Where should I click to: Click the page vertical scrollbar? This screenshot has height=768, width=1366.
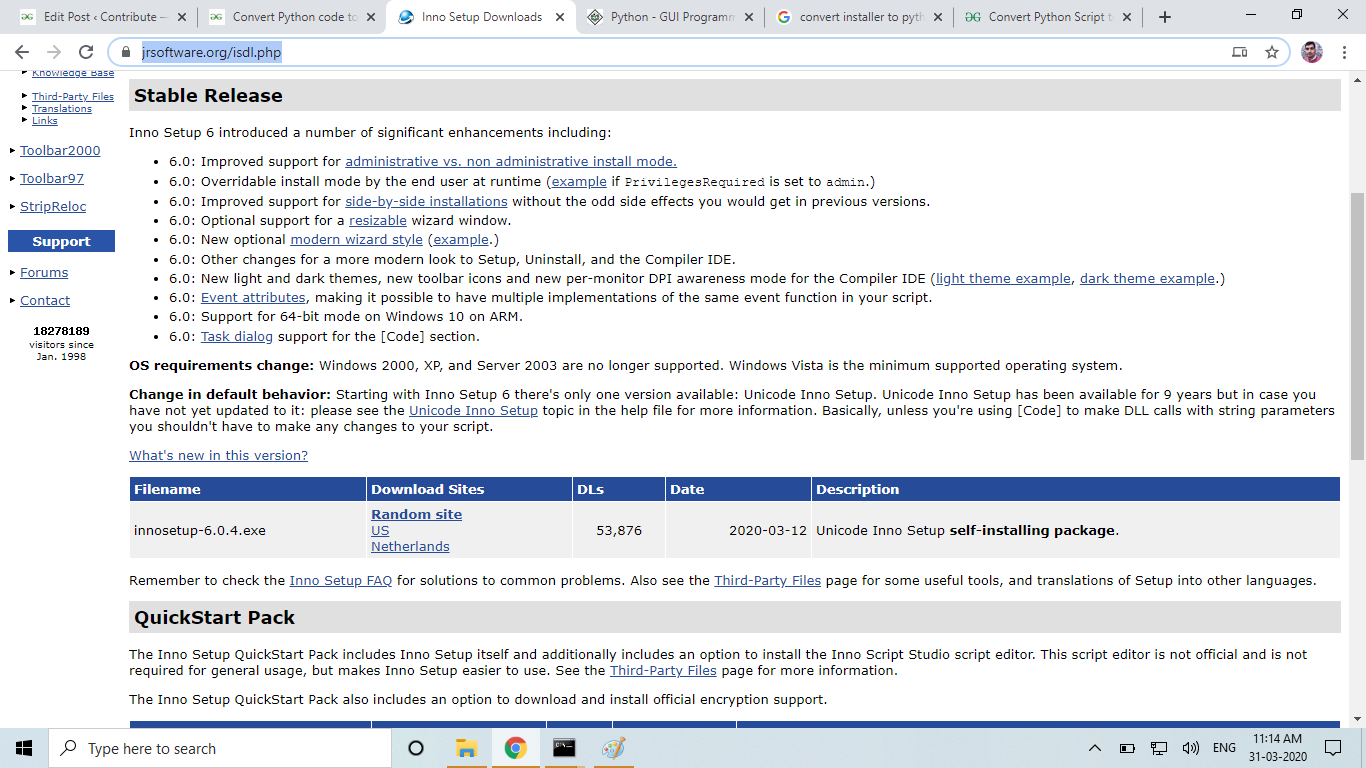pyautogui.click(x=1357, y=327)
